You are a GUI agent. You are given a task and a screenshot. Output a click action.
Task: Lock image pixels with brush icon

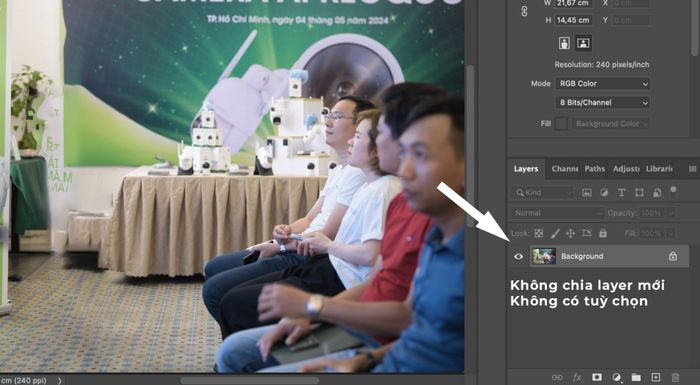(x=555, y=233)
